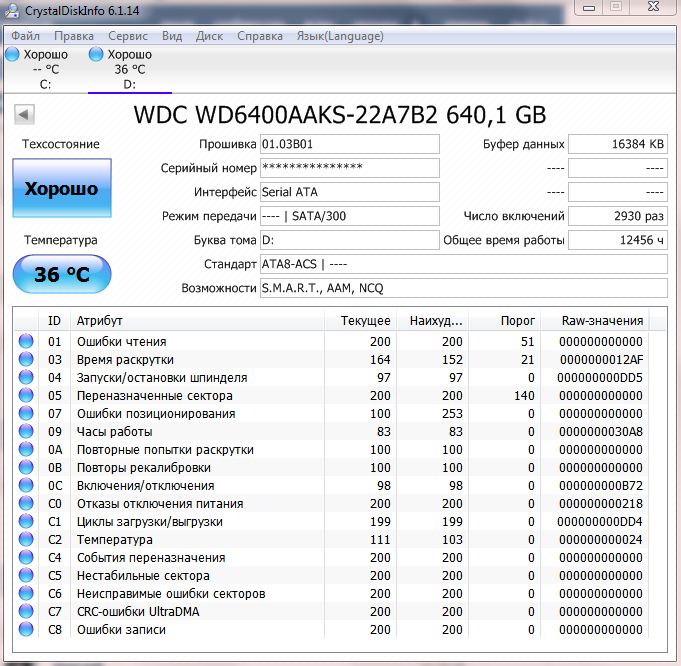Open the Вид menu

(172, 36)
